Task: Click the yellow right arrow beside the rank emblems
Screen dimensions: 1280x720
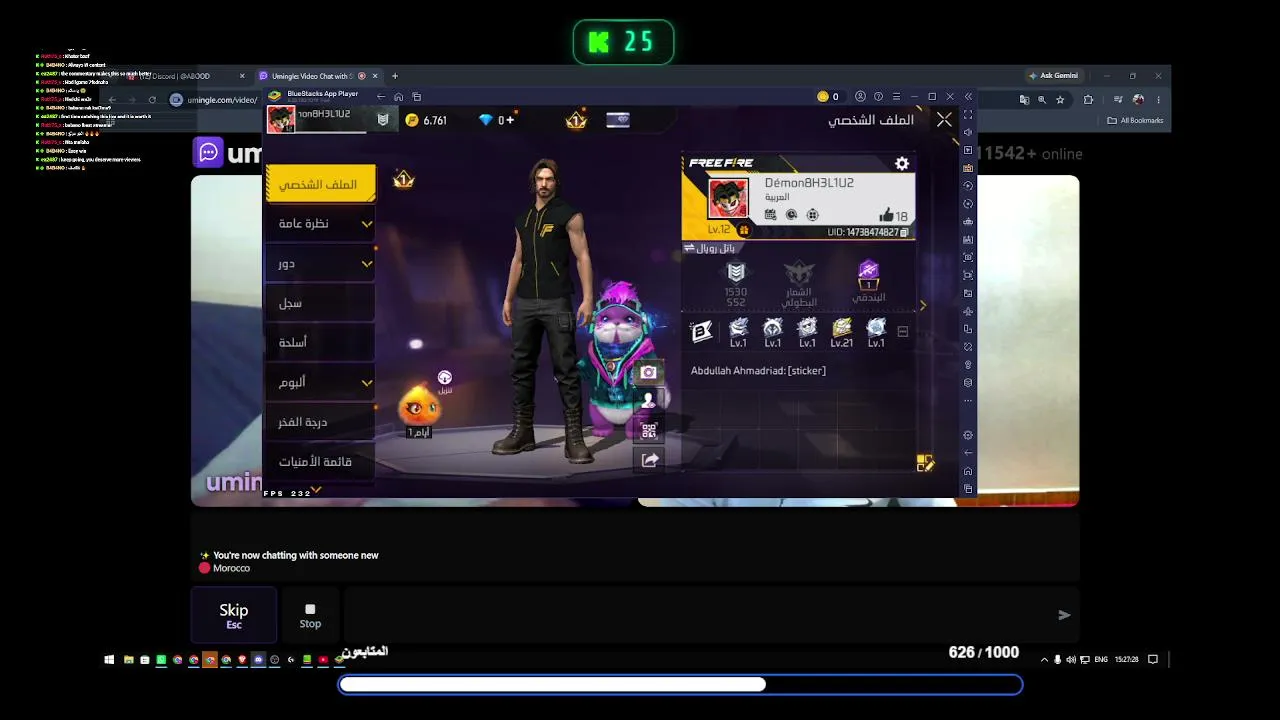Action: point(922,305)
